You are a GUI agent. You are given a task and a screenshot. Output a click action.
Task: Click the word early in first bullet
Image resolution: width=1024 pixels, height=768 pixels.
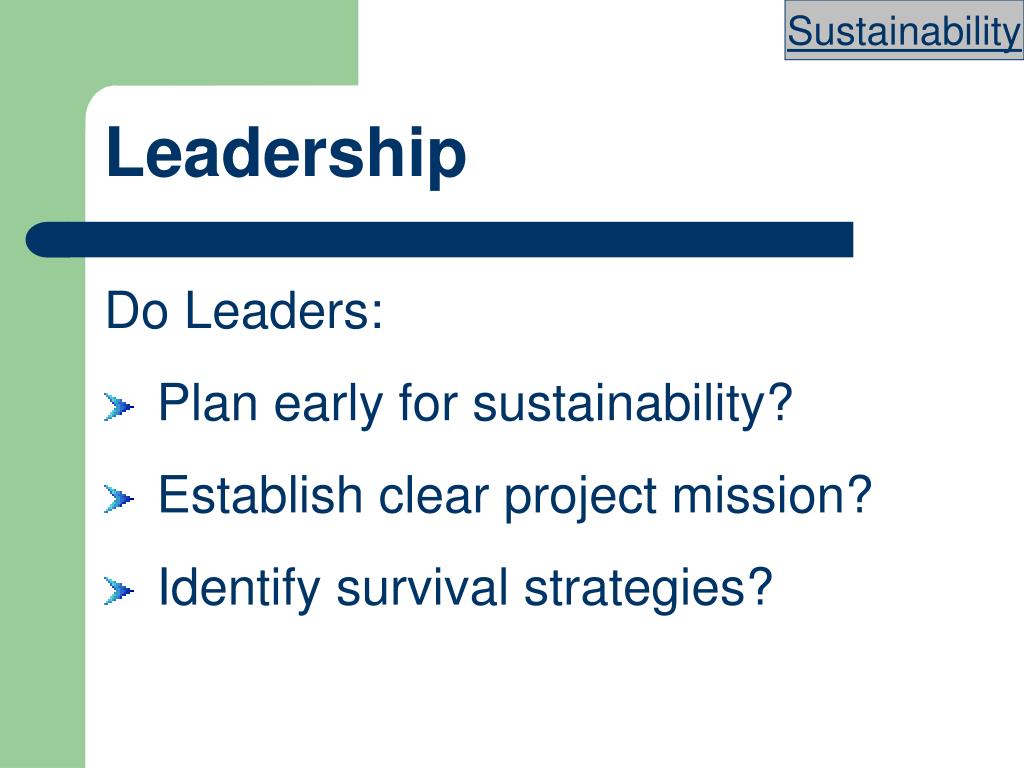pyautogui.click(x=328, y=405)
